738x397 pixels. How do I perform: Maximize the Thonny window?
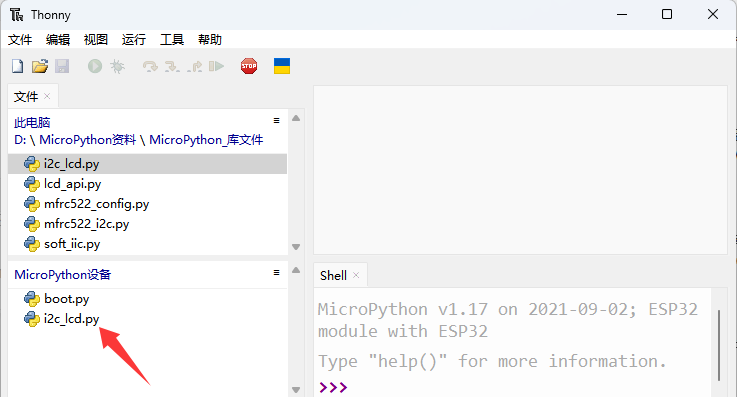click(x=667, y=15)
